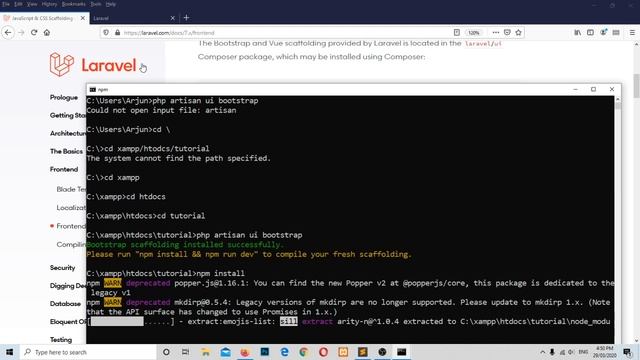Open a new Firefox tab

click(x=186, y=18)
